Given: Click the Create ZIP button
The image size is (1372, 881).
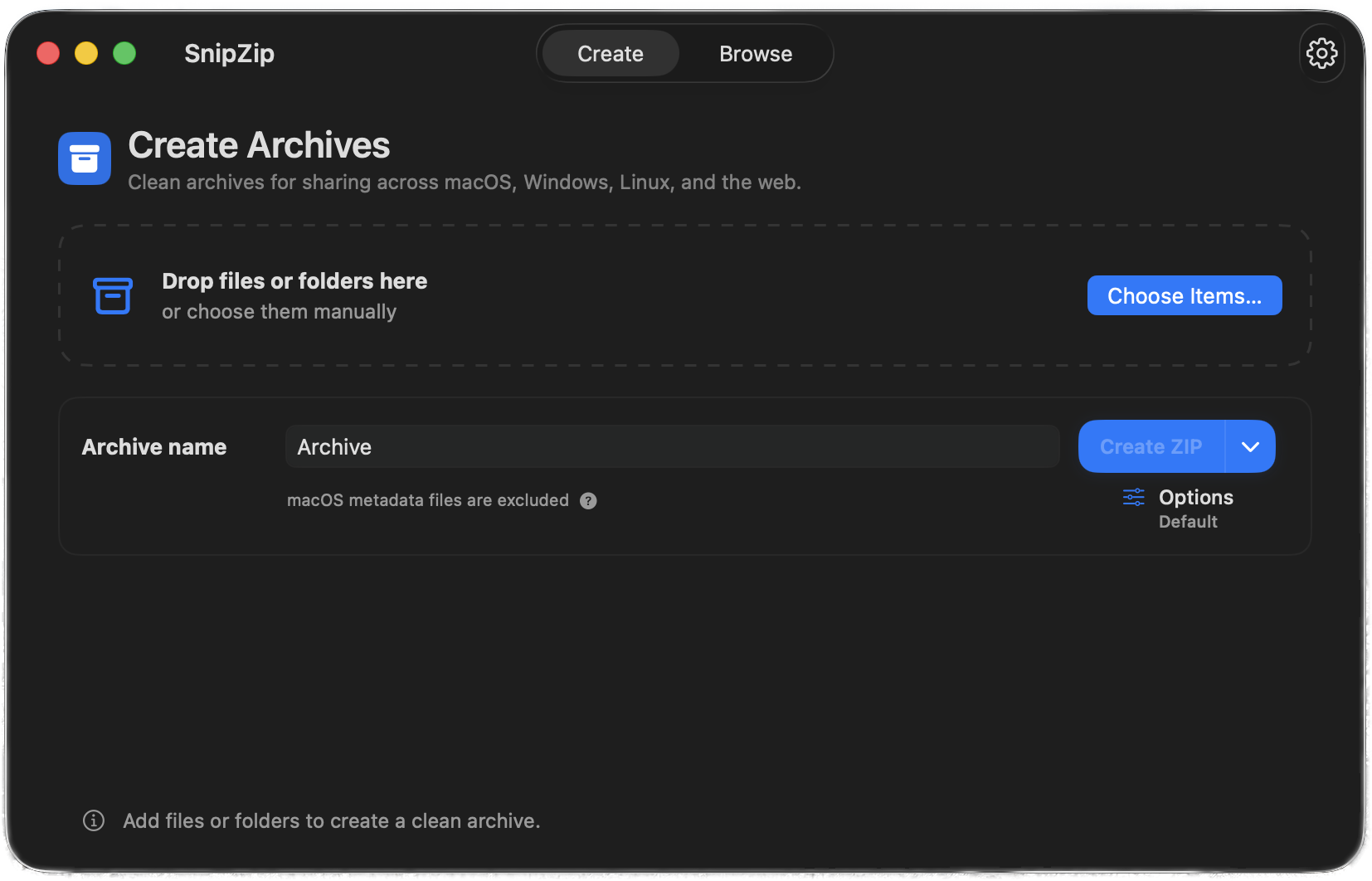Looking at the screenshot, I should coord(1151,446).
